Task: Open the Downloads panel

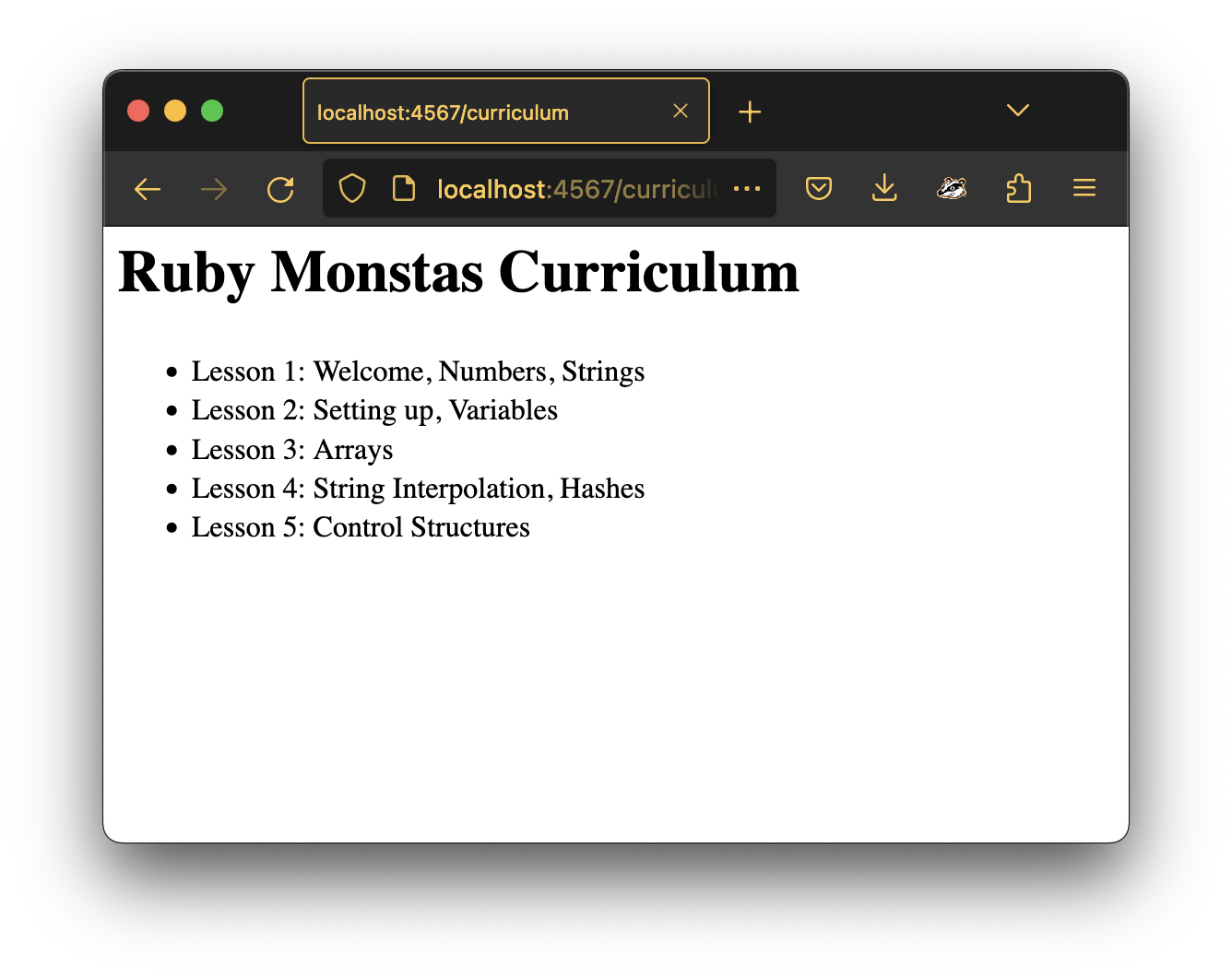Action: pos(885,188)
